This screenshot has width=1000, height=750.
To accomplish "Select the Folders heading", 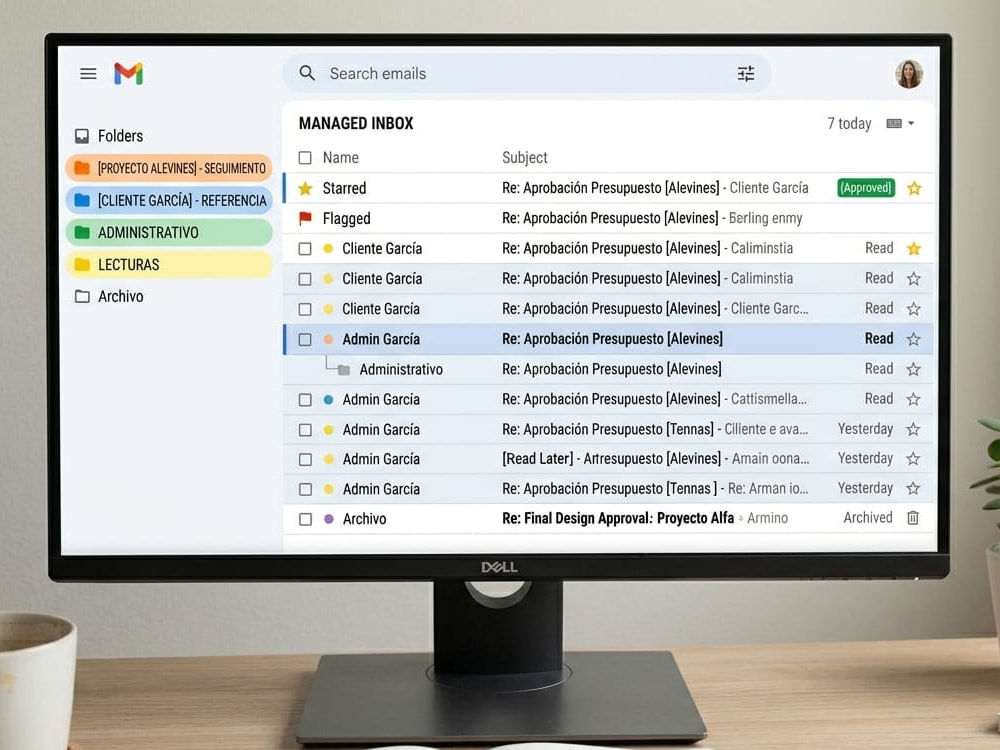I will click(x=120, y=136).
